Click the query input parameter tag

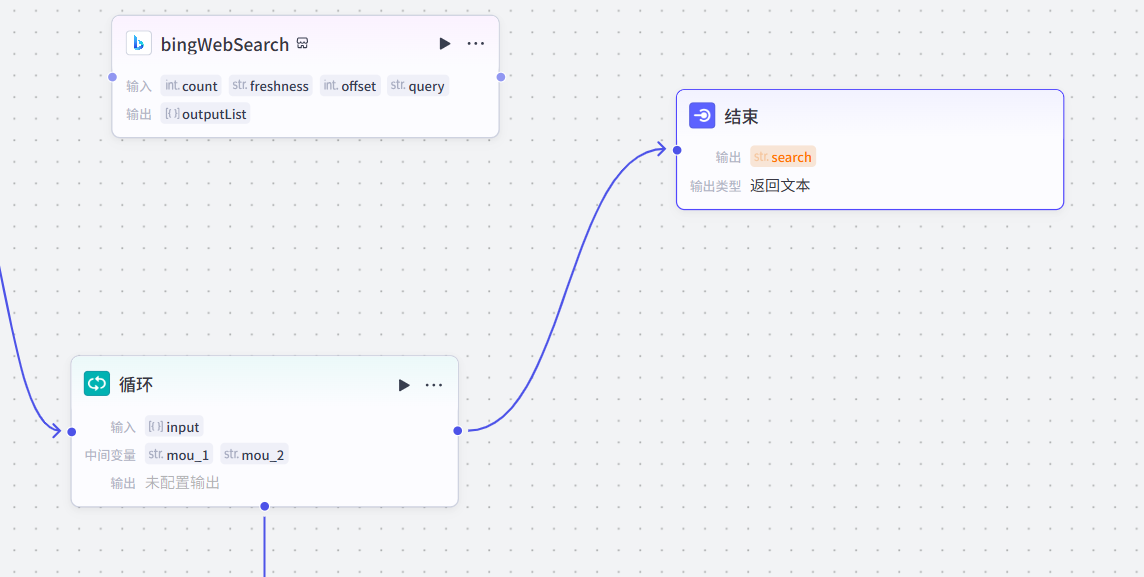coord(418,86)
